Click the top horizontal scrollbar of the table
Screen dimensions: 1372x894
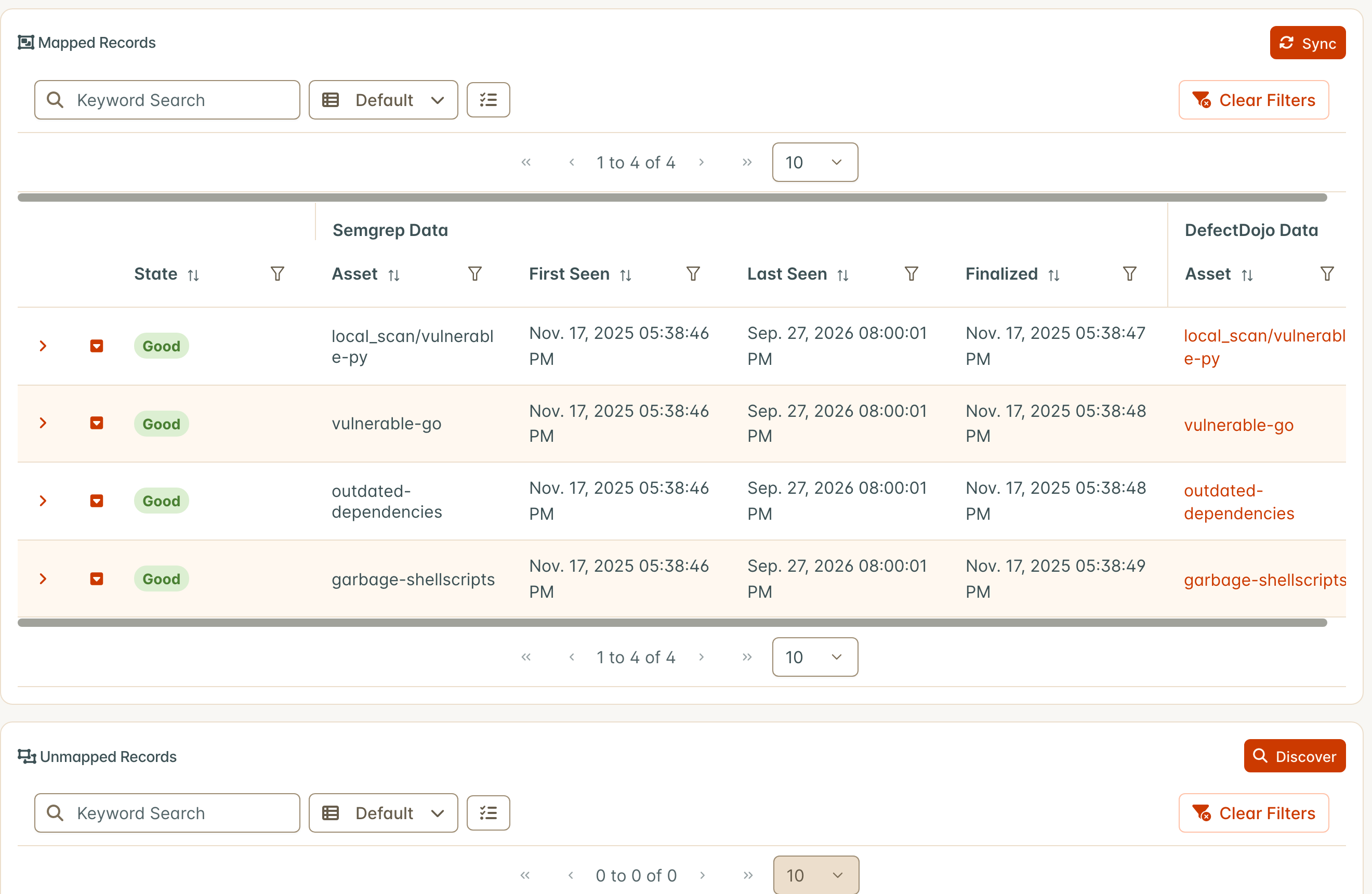pyautogui.click(x=671, y=198)
